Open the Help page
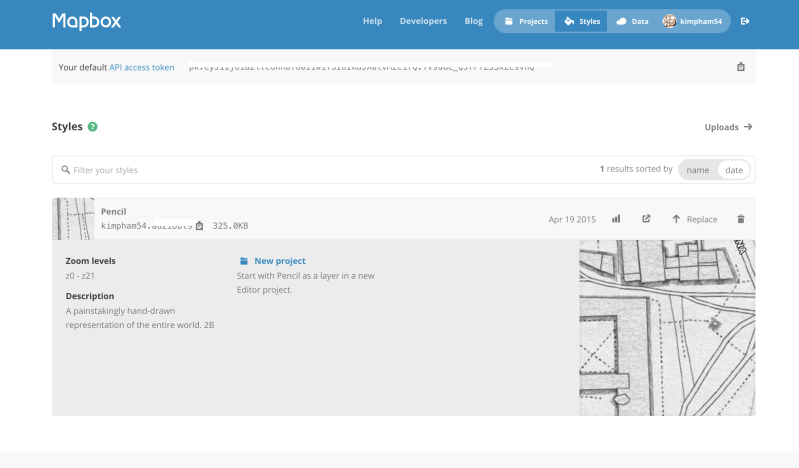This screenshot has width=799, height=468. 372,21
